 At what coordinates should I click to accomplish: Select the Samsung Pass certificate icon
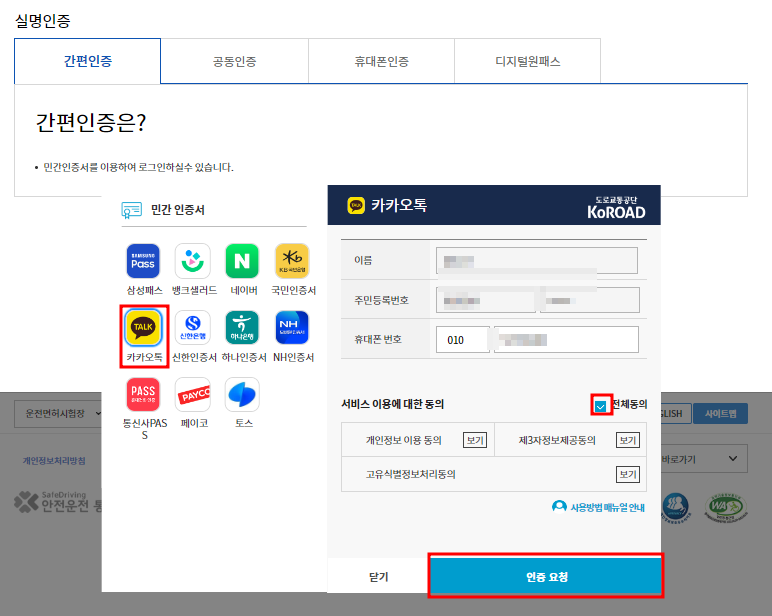[x=143, y=261]
